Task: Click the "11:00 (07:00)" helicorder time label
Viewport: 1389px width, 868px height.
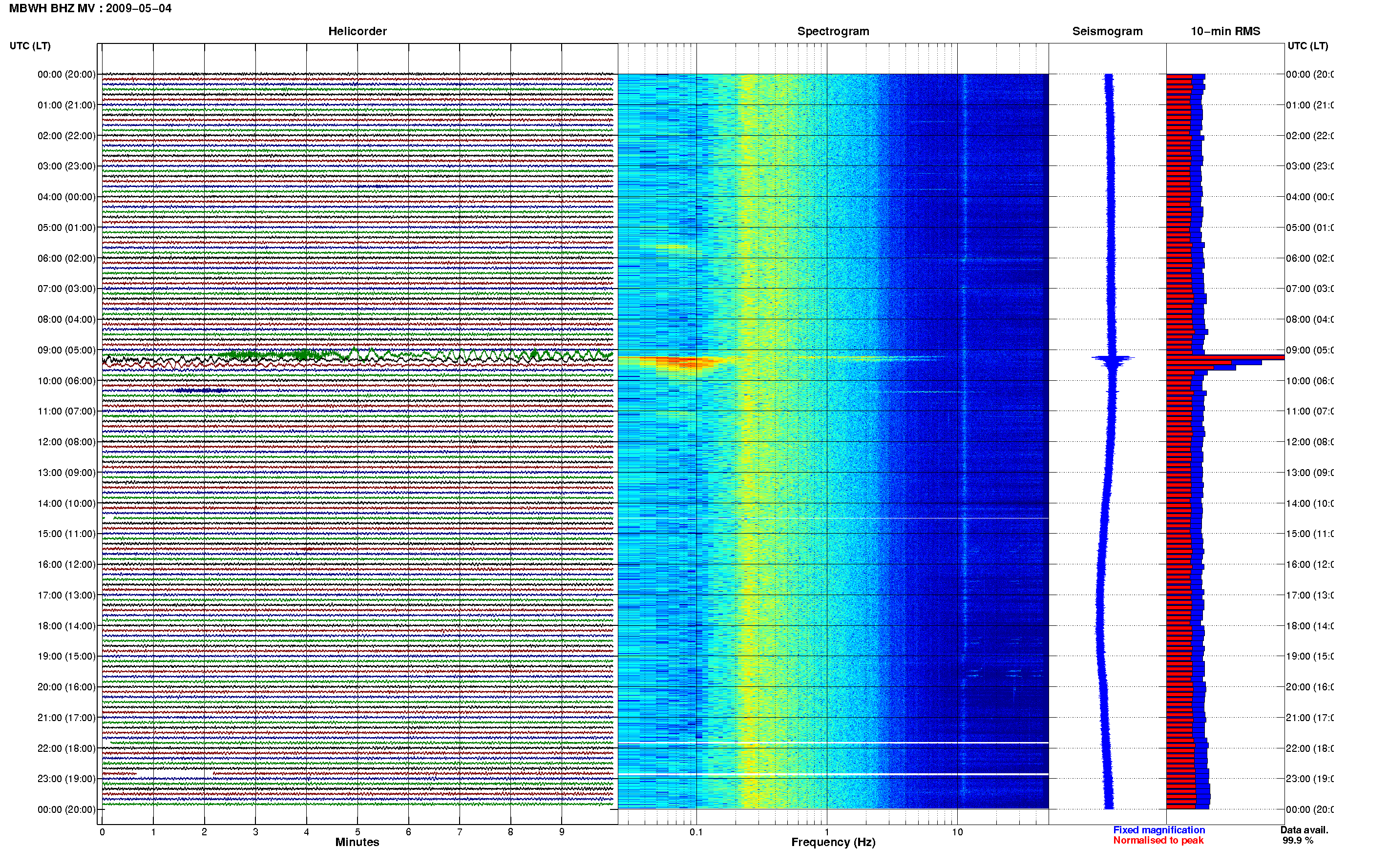Action: 66,412
